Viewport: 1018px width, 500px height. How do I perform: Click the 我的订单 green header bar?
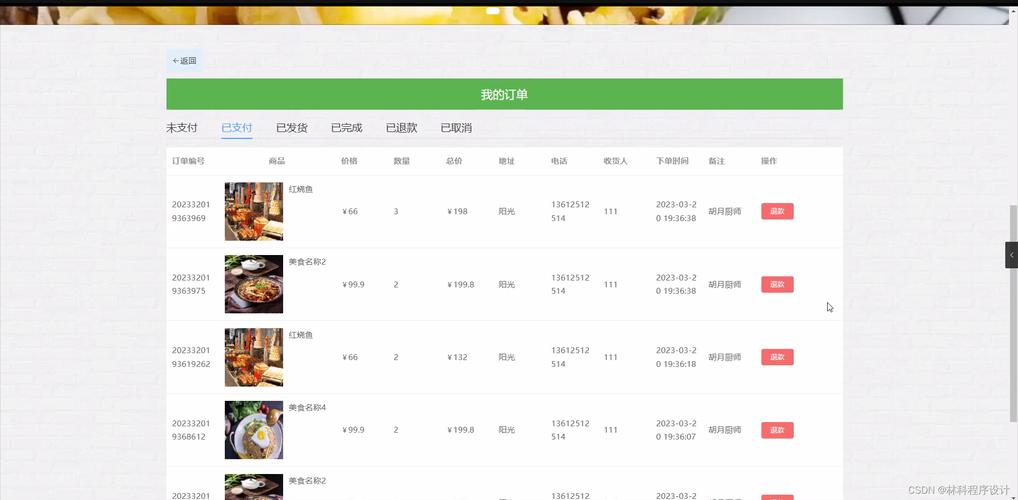point(504,94)
